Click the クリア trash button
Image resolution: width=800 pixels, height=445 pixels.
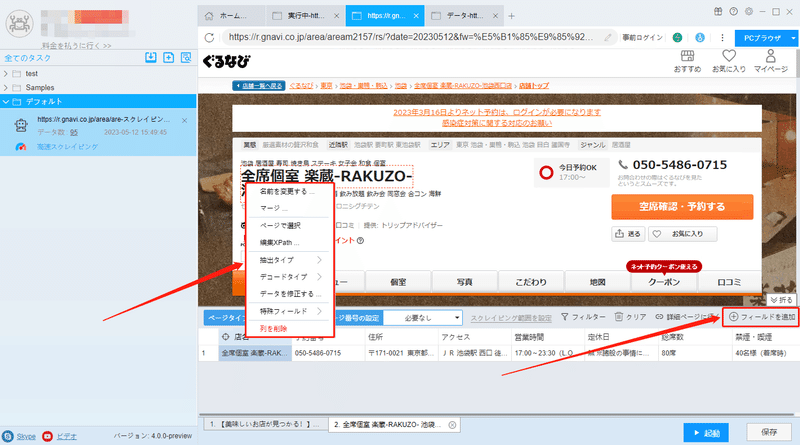[x=630, y=317]
